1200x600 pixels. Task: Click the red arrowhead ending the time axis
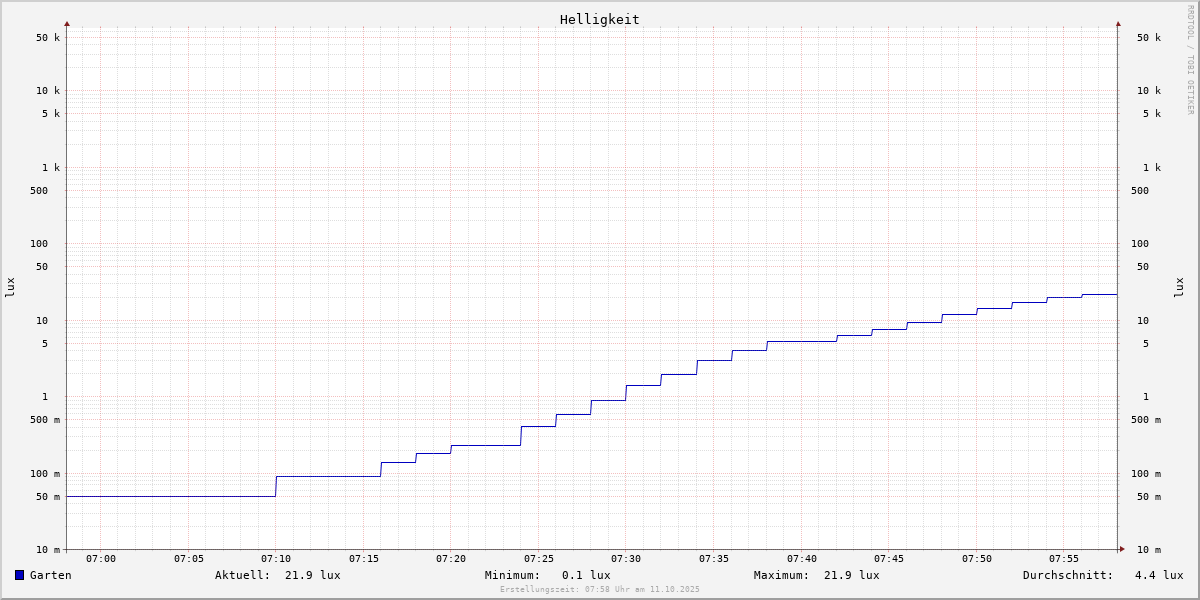pyautogui.click(x=1122, y=549)
